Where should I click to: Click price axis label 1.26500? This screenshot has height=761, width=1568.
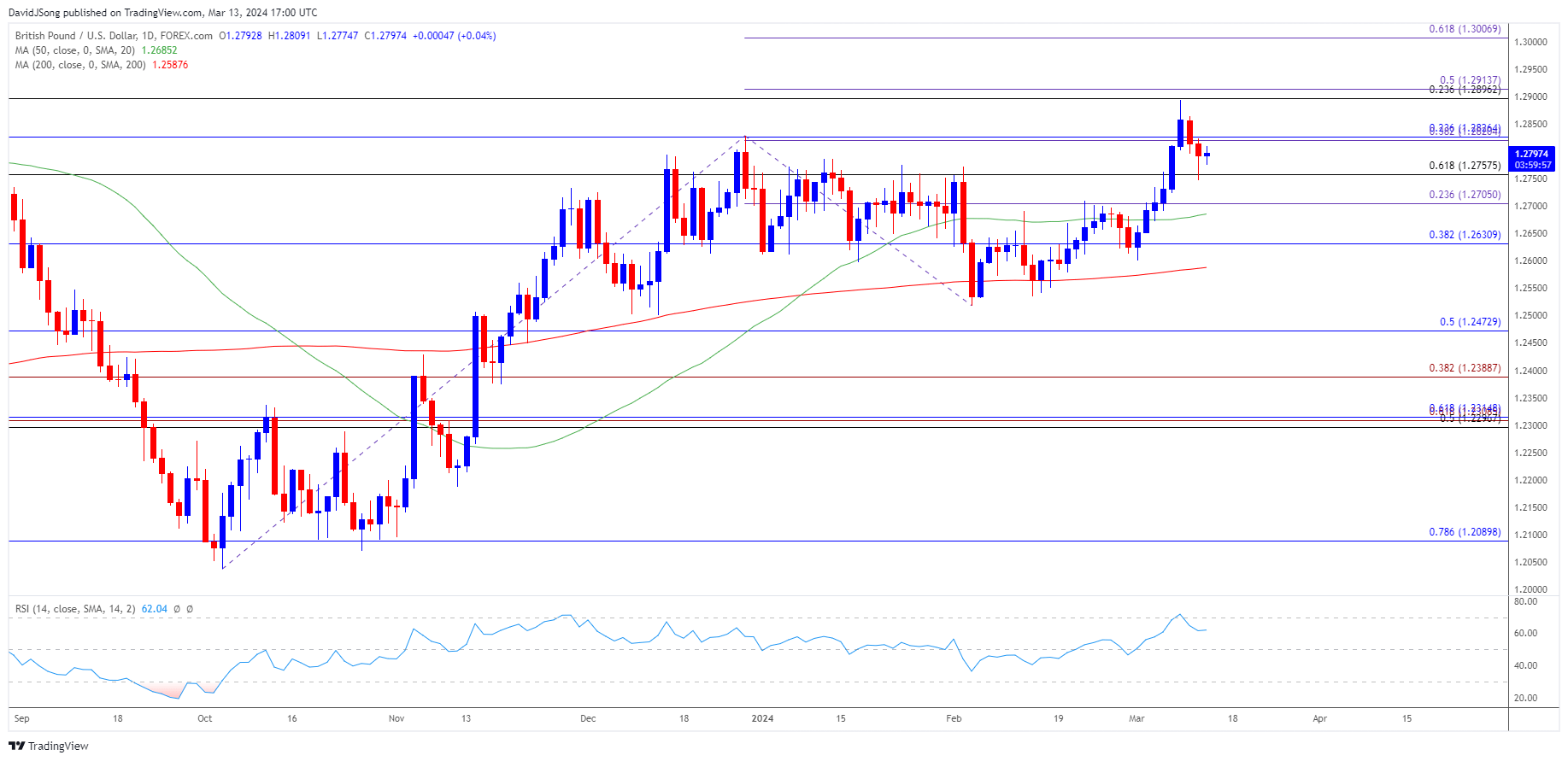pyautogui.click(x=1530, y=233)
